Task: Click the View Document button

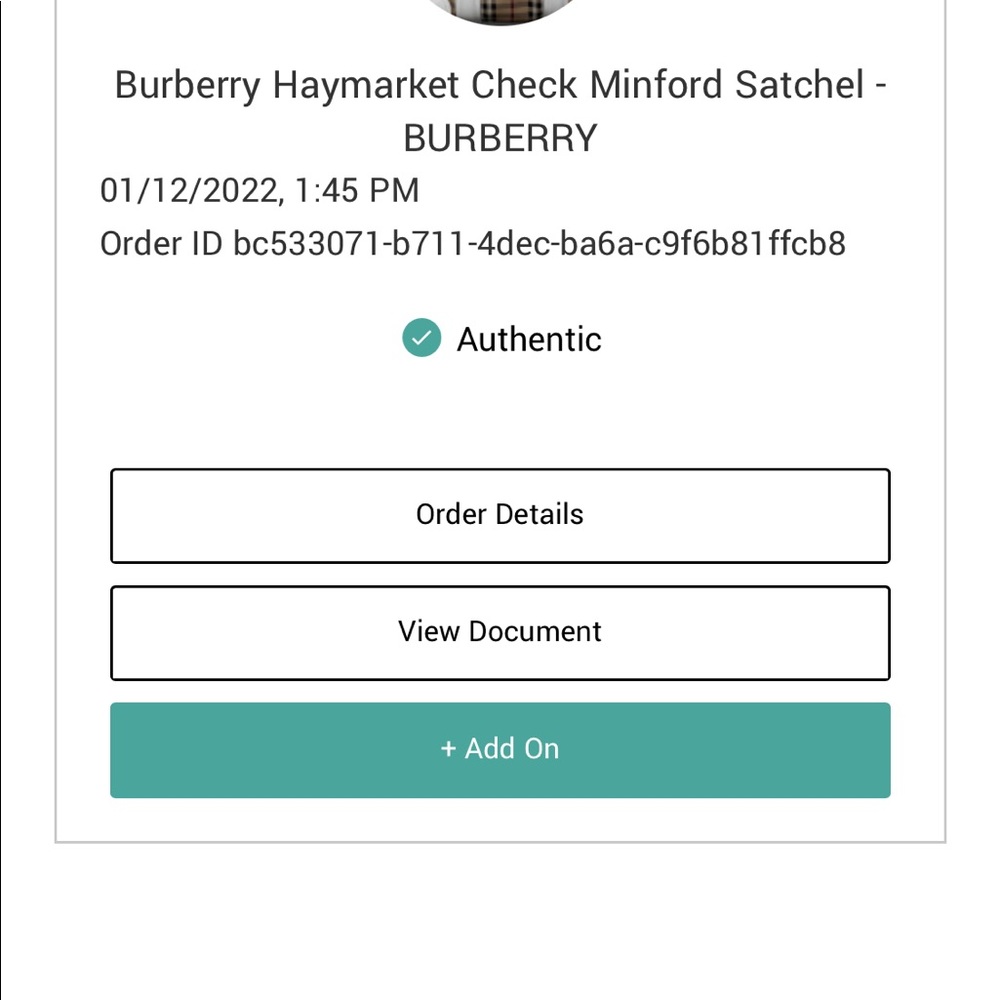Action: tap(500, 633)
